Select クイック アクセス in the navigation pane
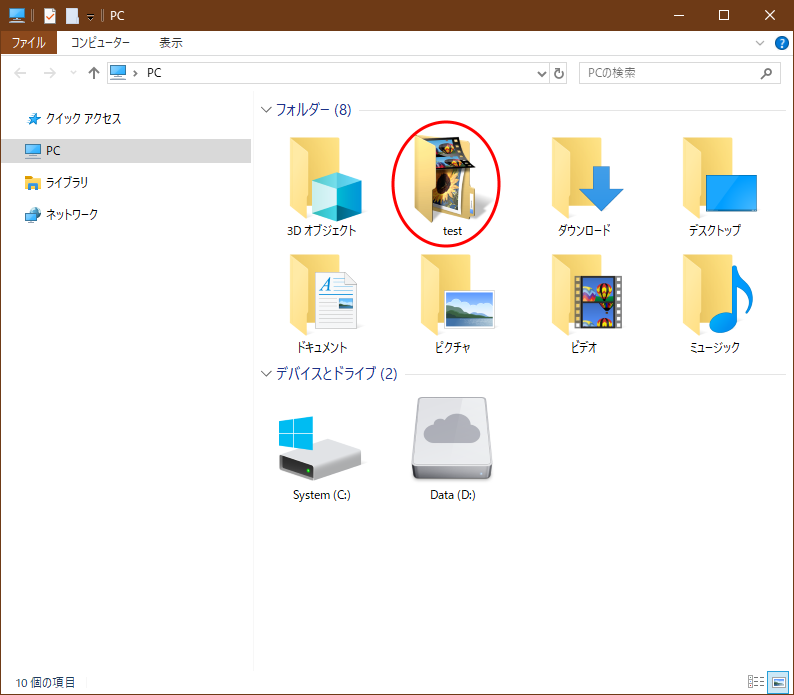The width and height of the screenshot is (794, 695). click(83, 118)
